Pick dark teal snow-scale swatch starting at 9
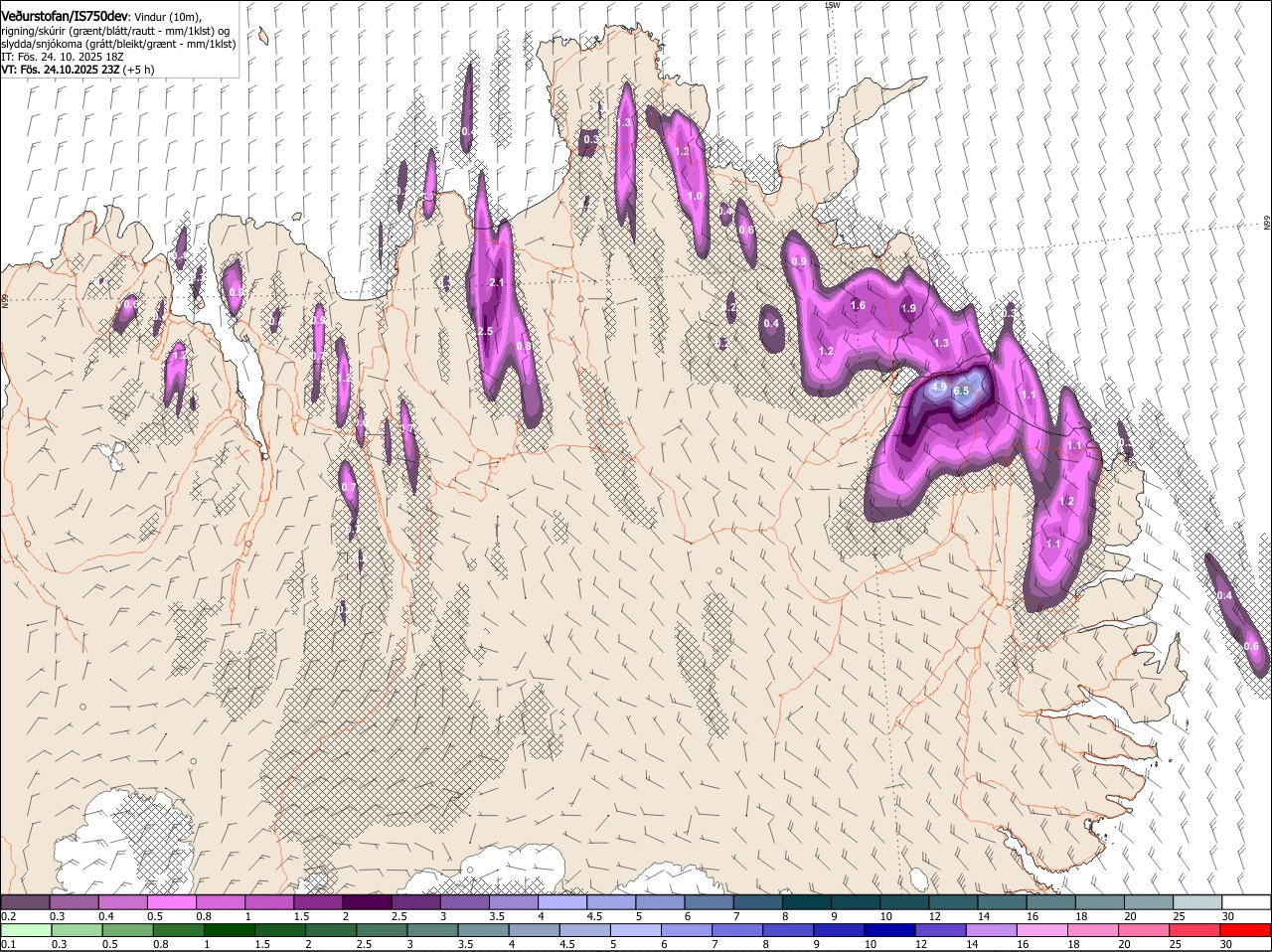The width and height of the screenshot is (1272, 952). 858,902
